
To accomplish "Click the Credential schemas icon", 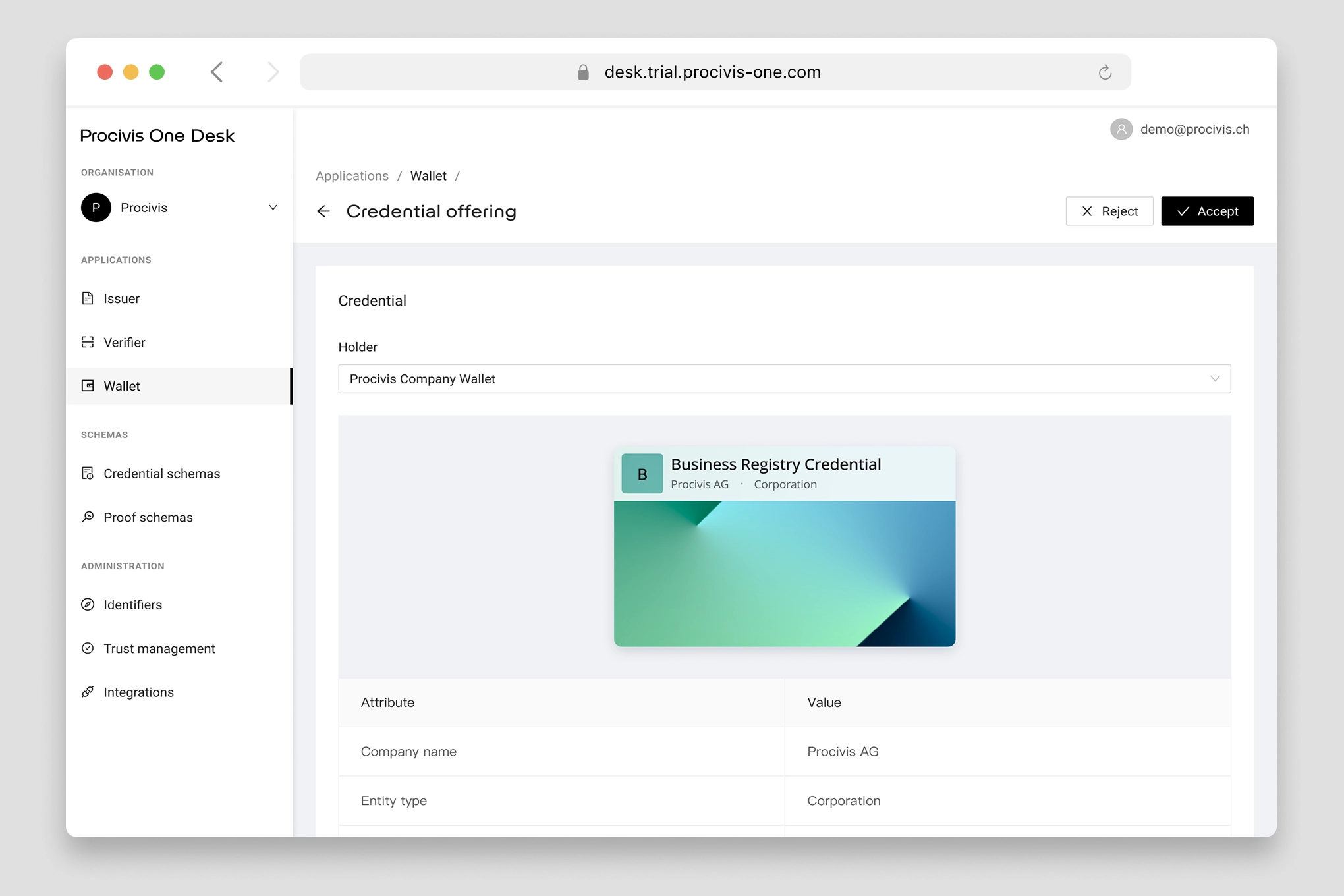I will [88, 473].
